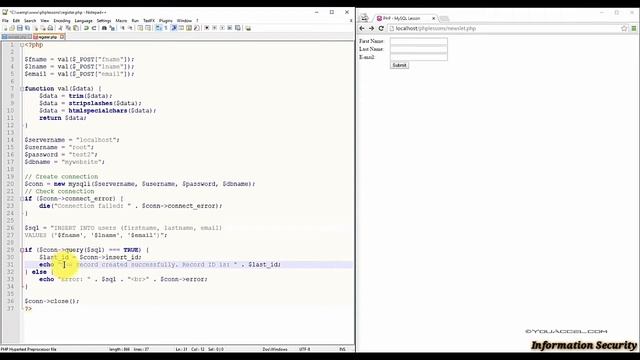
Task: Toggle synchronize vertical scrolling
Action: 140,28
